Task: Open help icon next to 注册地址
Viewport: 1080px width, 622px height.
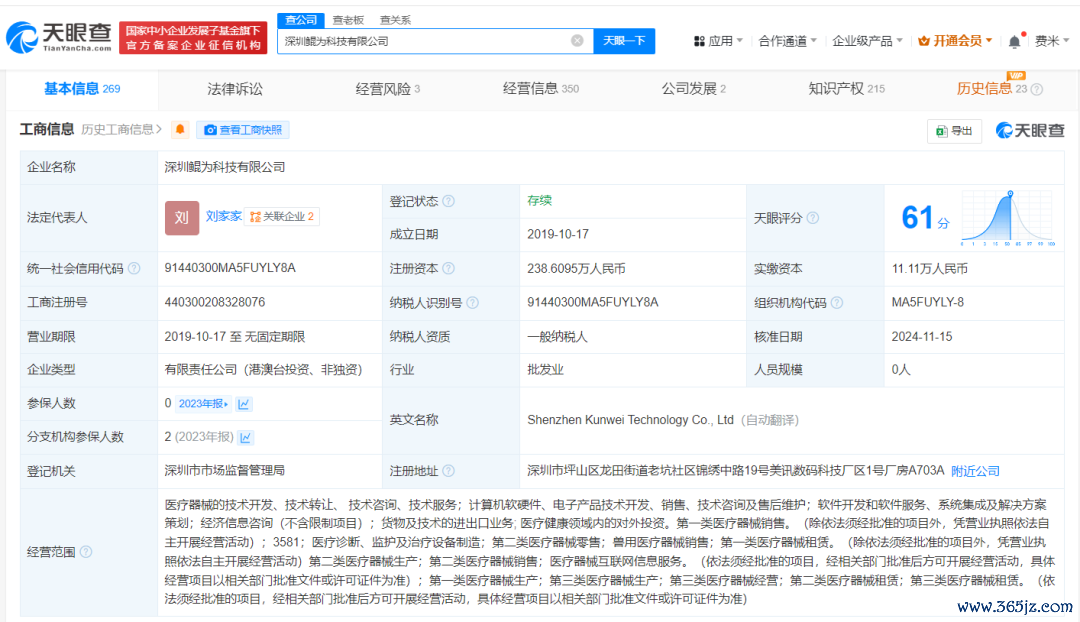Action: tap(448, 470)
